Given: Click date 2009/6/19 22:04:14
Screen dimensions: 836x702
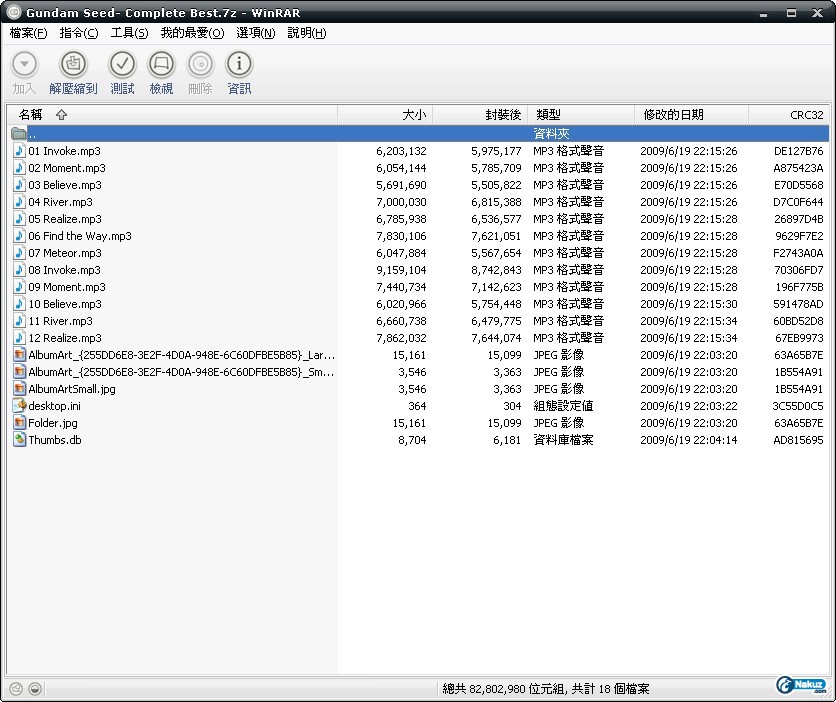Looking at the screenshot, I should pos(689,440).
